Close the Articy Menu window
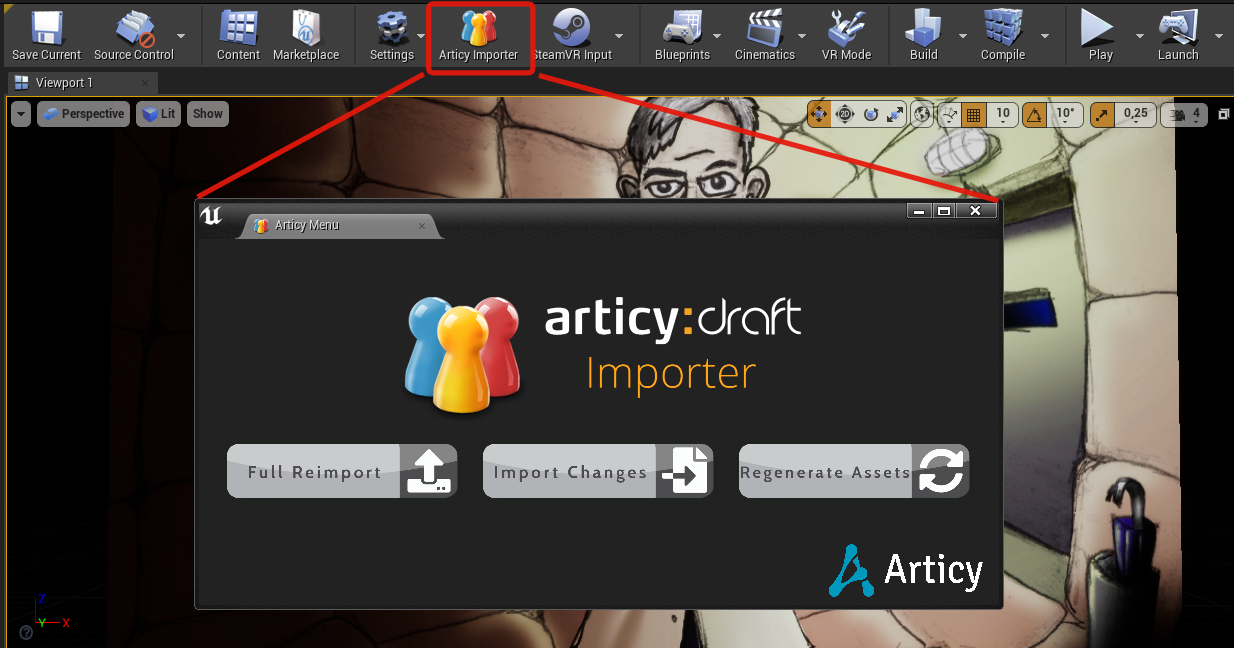 975,210
